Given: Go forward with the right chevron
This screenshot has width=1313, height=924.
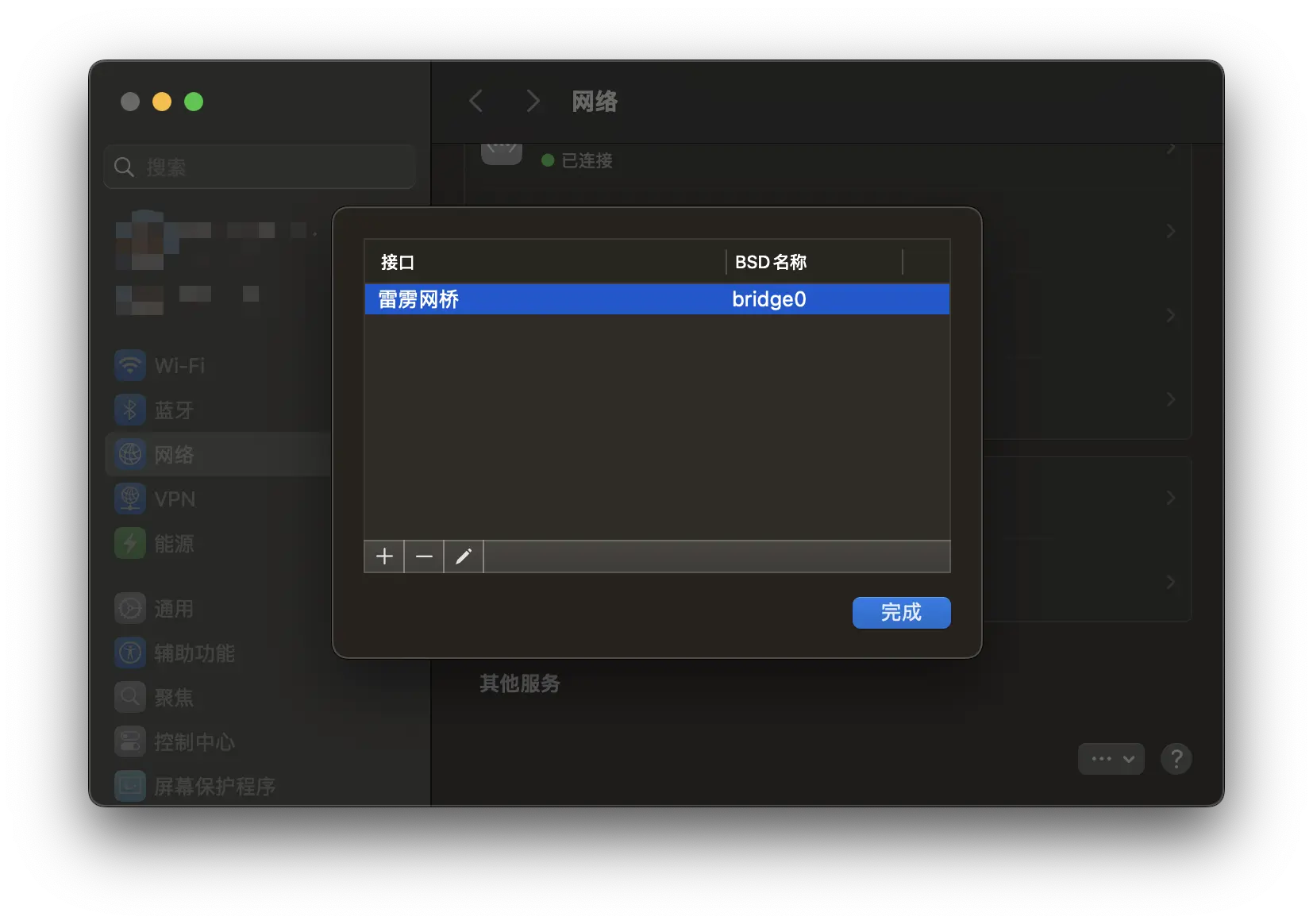Looking at the screenshot, I should tap(533, 102).
